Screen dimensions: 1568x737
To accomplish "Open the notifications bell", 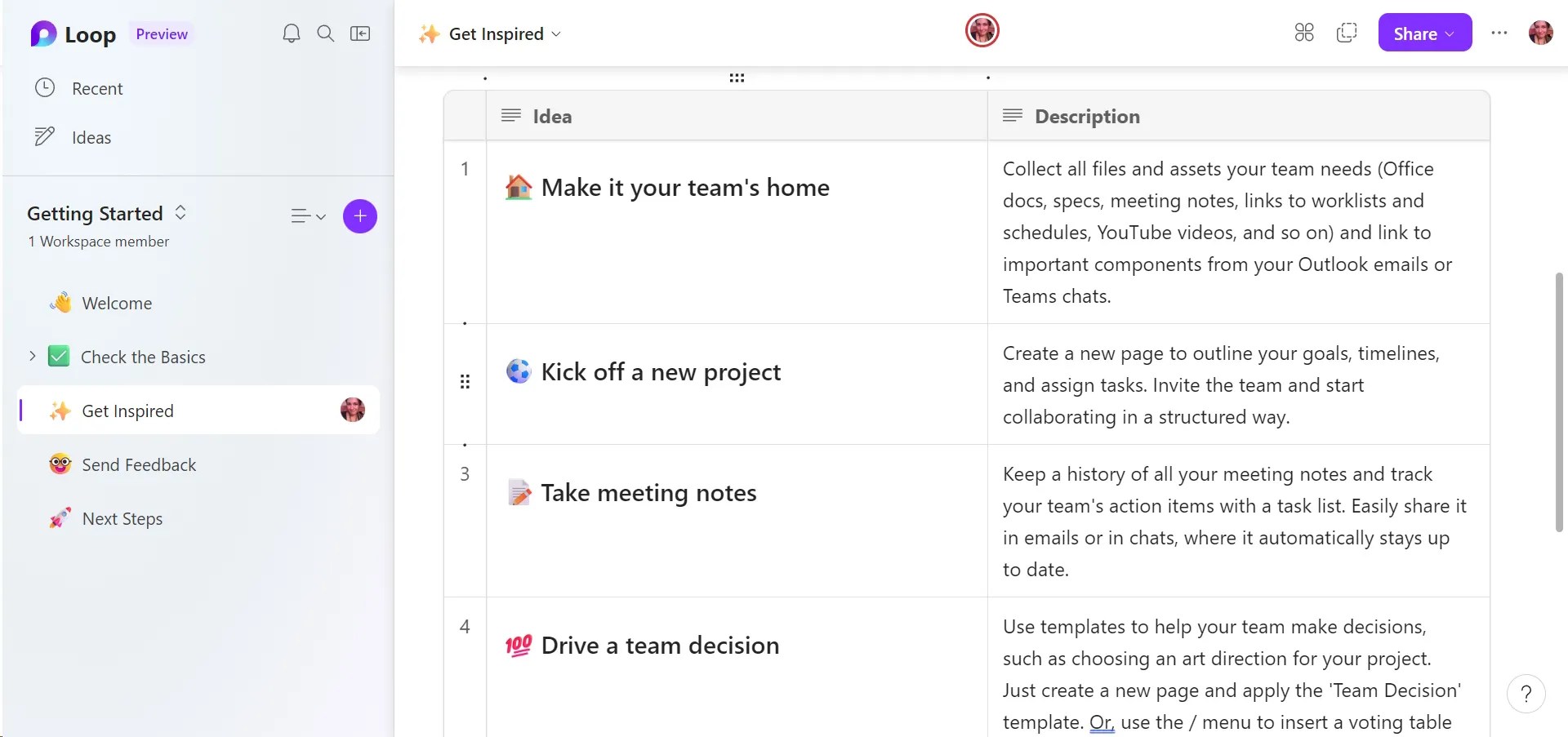I will [x=292, y=33].
